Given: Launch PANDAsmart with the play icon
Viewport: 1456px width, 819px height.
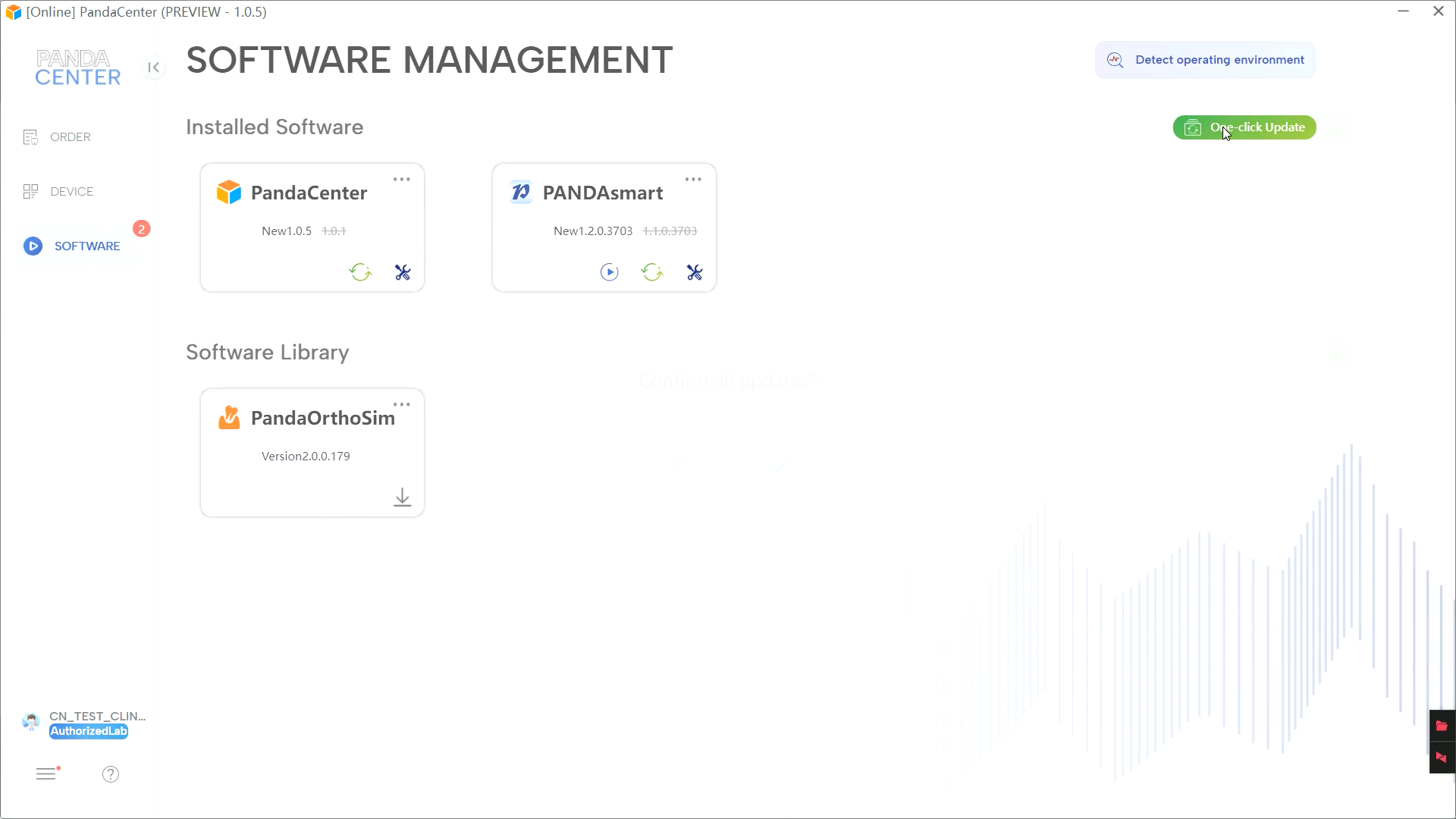Looking at the screenshot, I should 610,272.
